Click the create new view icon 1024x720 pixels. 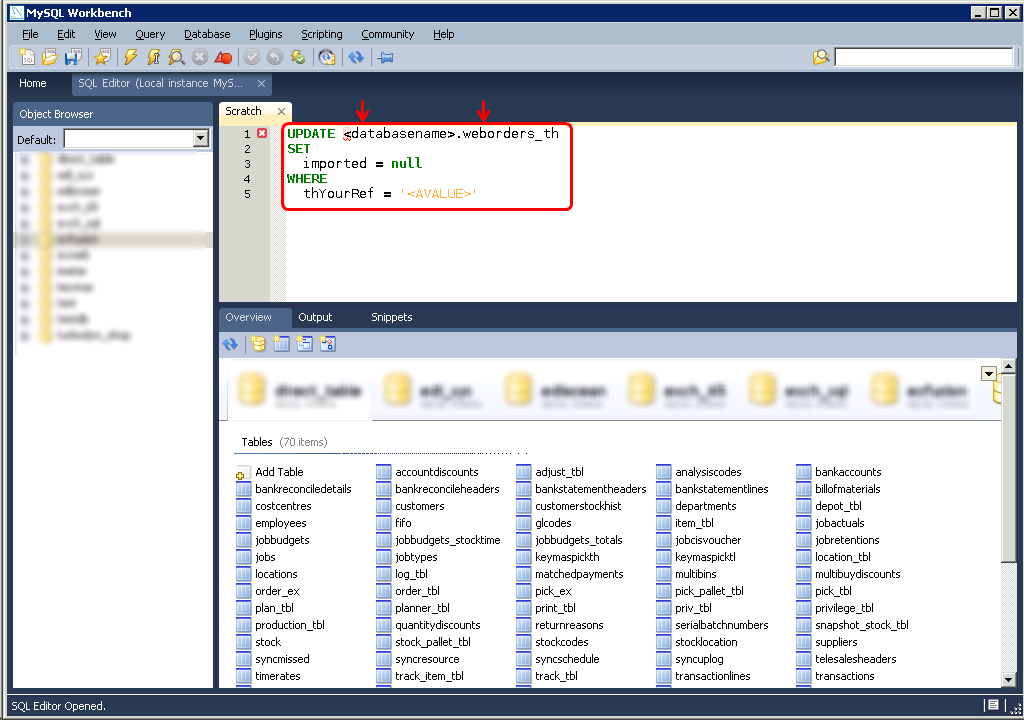pyautogui.click(x=304, y=344)
